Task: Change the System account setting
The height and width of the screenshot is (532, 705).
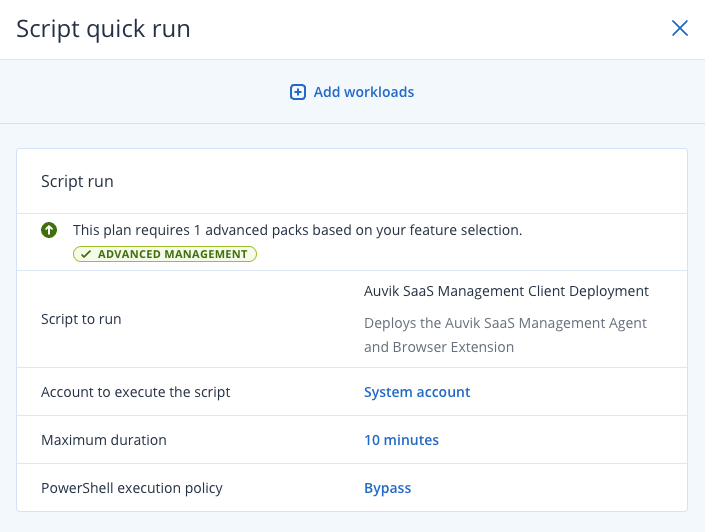Action: [417, 392]
